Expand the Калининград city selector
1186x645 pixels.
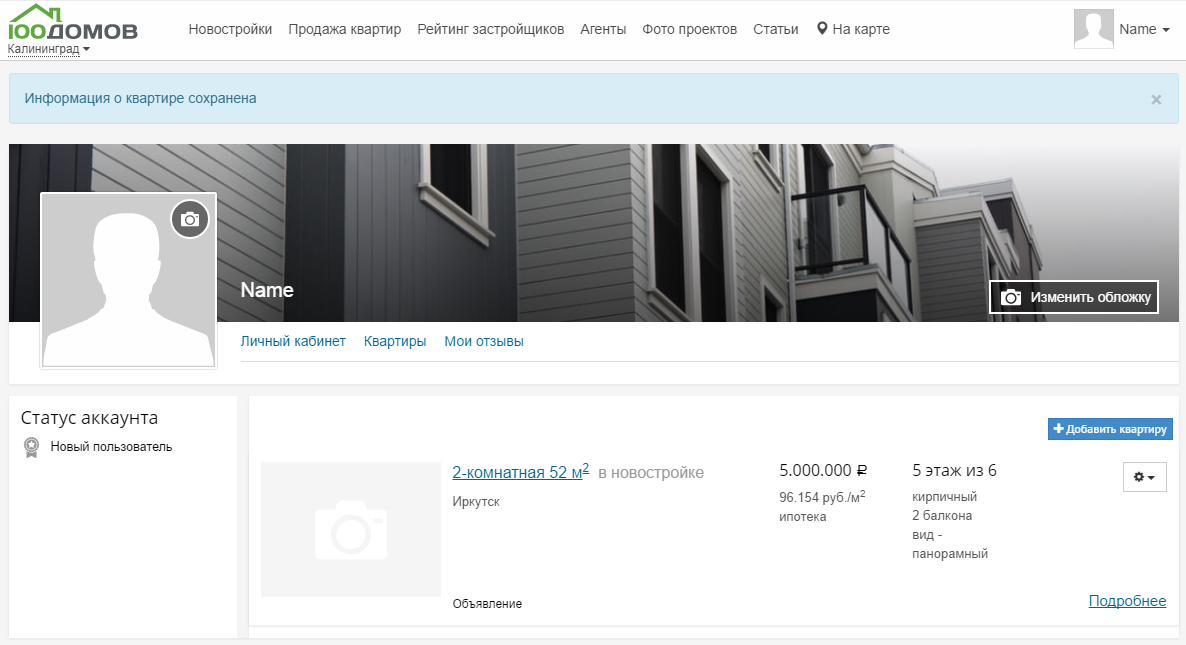click(x=48, y=49)
